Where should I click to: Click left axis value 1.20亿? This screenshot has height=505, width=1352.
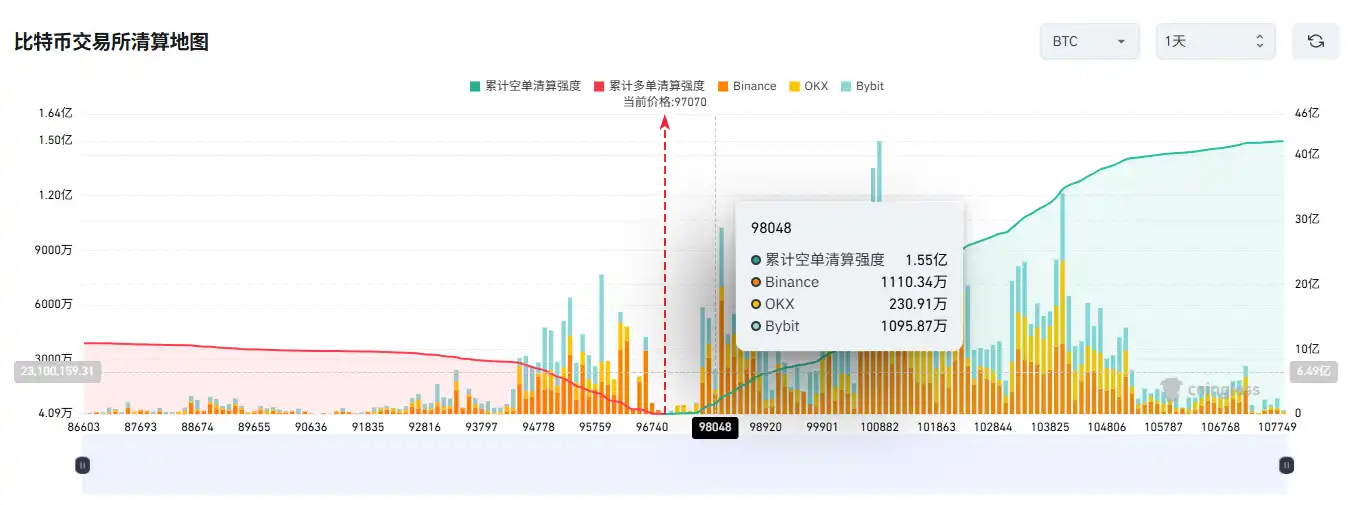coord(56,195)
